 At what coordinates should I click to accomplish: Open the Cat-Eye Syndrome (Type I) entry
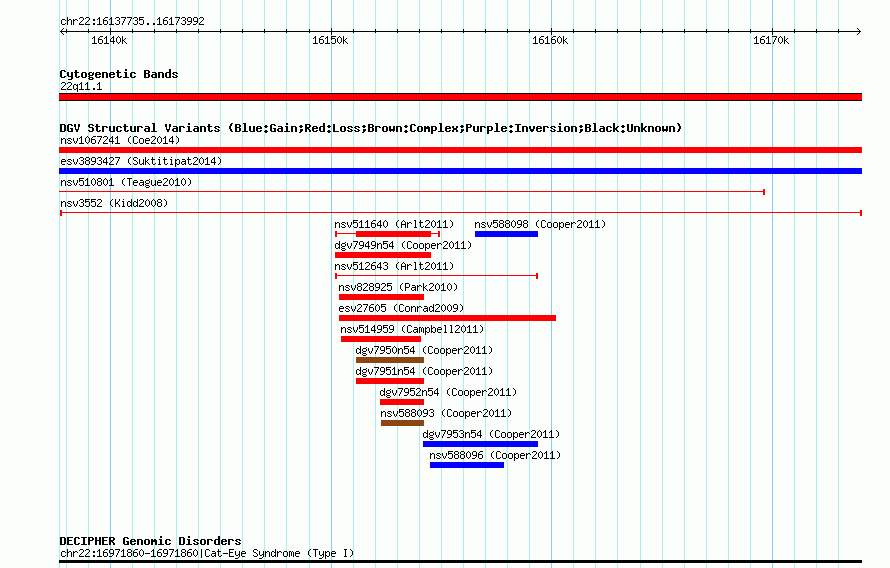point(207,553)
